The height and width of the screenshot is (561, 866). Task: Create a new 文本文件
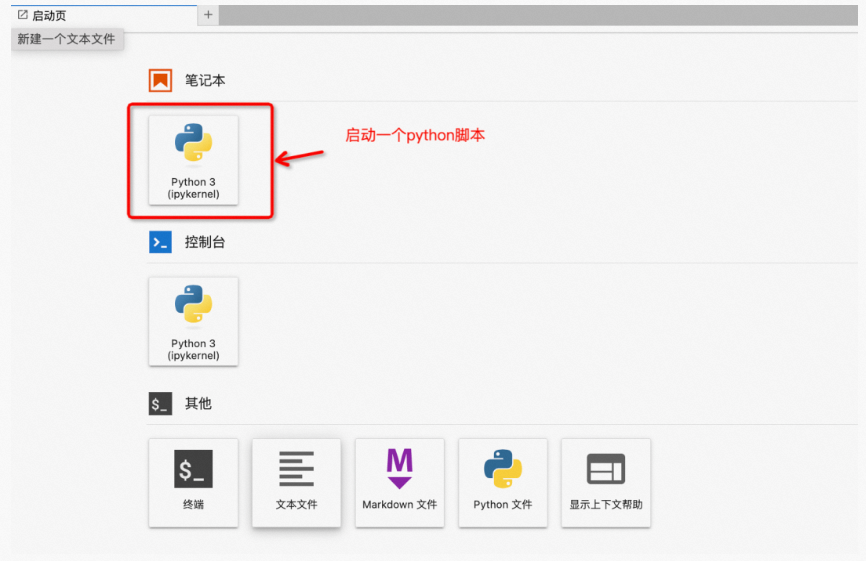click(x=297, y=483)
